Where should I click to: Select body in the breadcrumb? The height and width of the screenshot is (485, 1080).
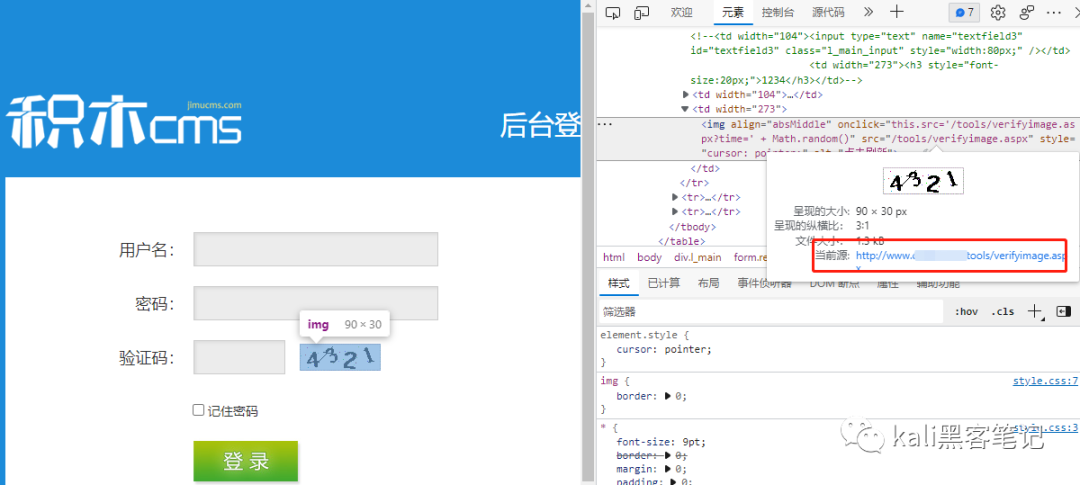pos(649,257)
